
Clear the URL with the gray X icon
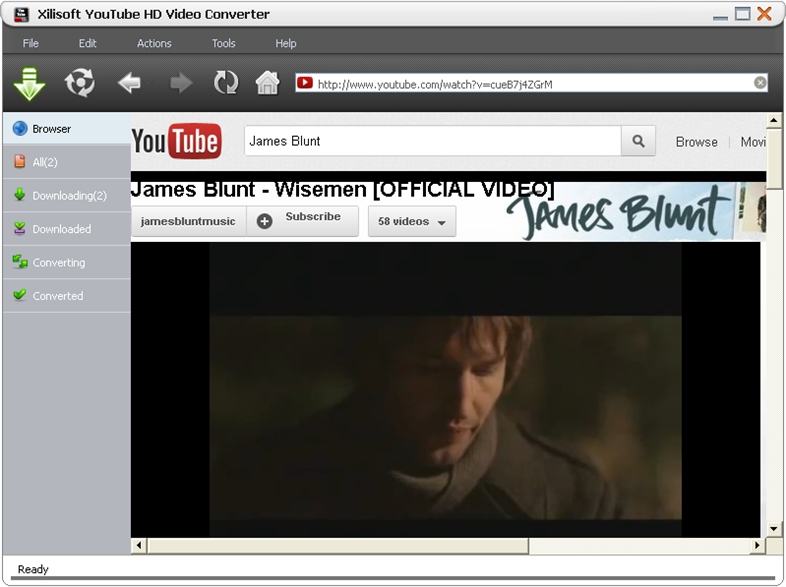pyautogui.click(x=760, y=83)
